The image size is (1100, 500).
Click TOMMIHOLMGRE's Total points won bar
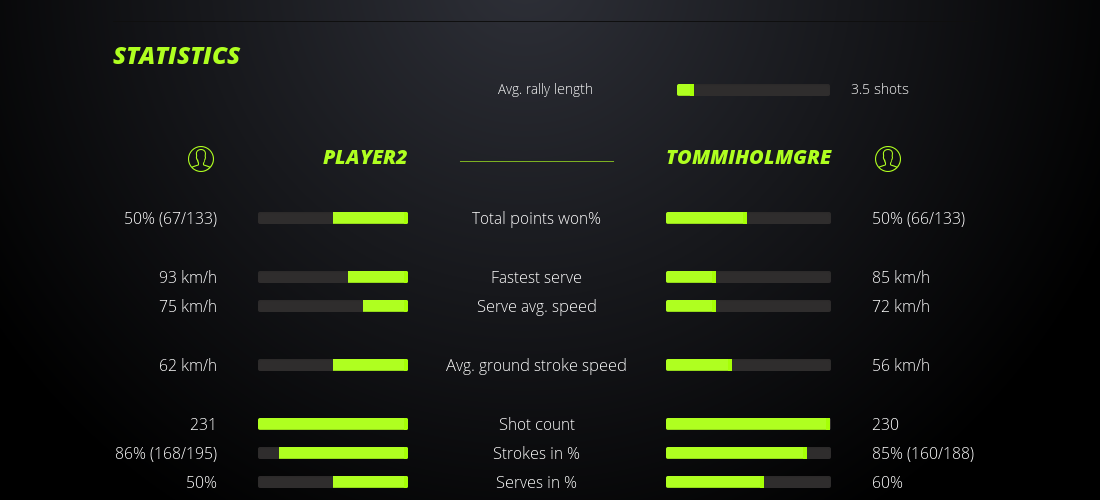[748, 218]
